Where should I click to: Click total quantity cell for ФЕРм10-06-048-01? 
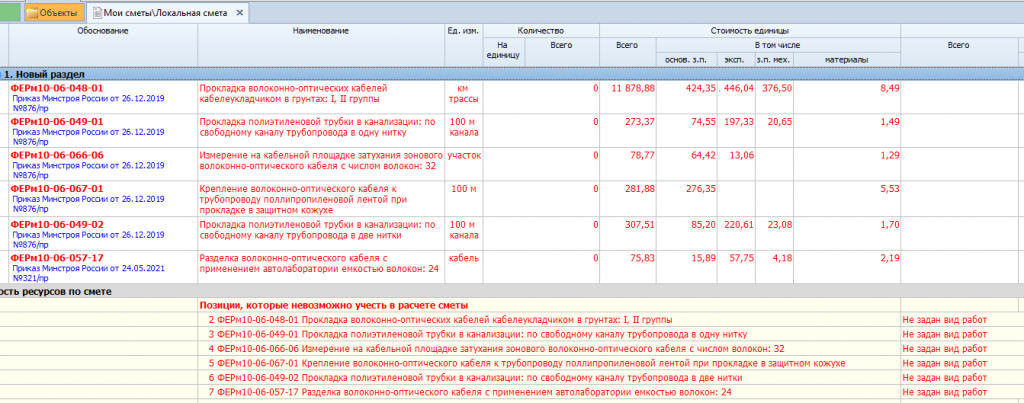click(562, 97)
